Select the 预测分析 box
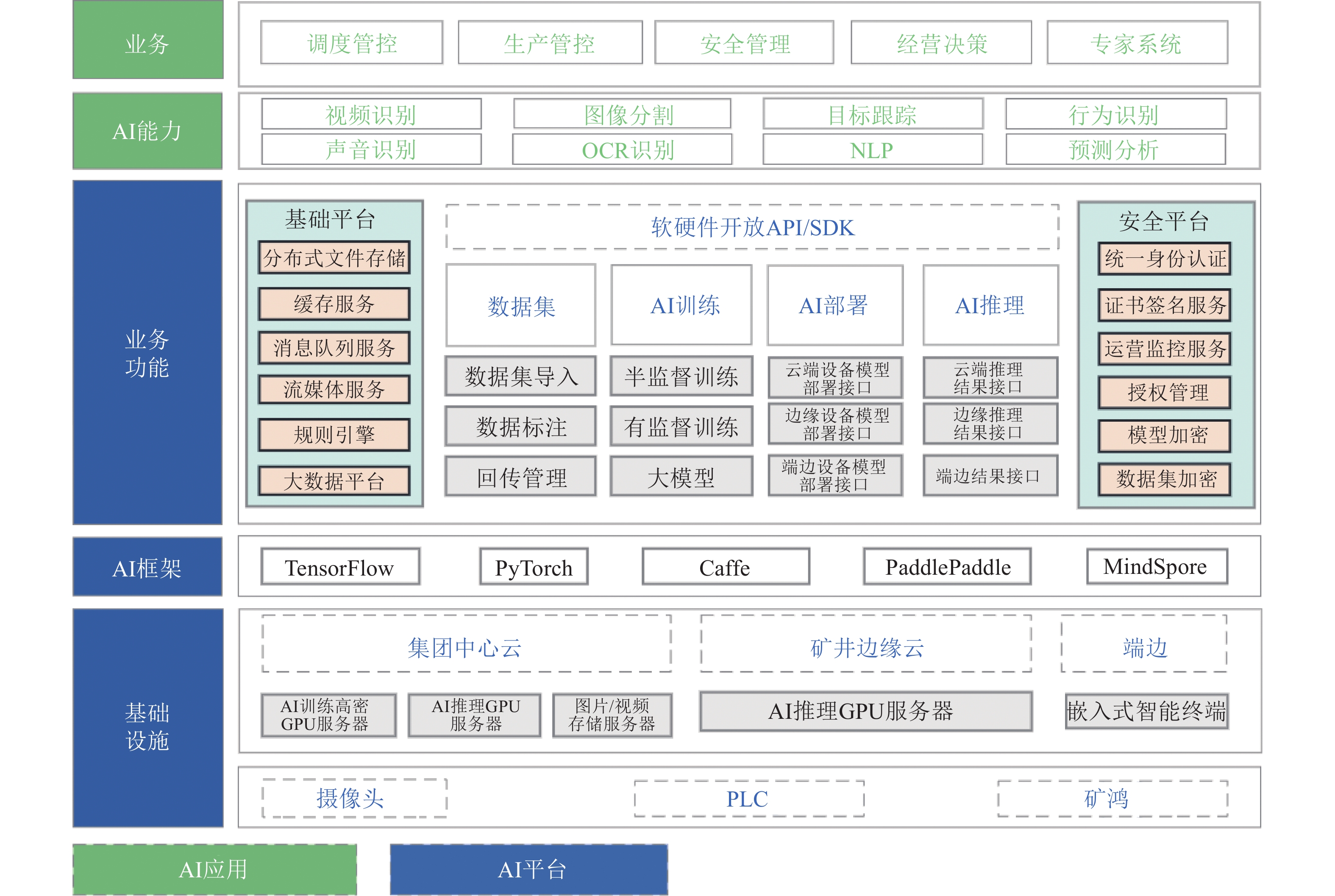Viewport: 1335px width, 896px height. tap(1115, 150)
